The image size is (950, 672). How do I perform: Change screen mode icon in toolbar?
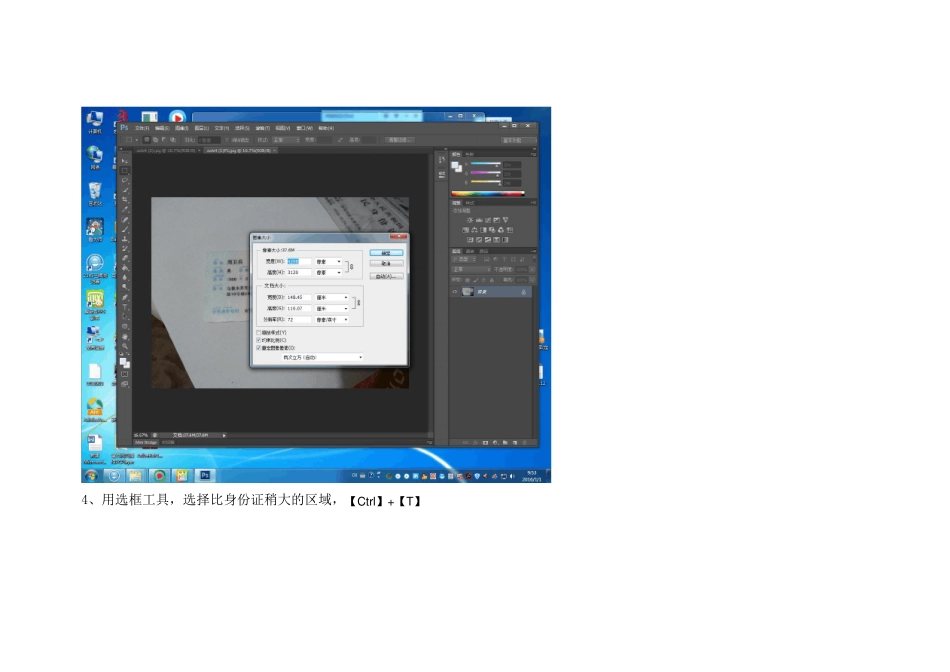[125, 384]
